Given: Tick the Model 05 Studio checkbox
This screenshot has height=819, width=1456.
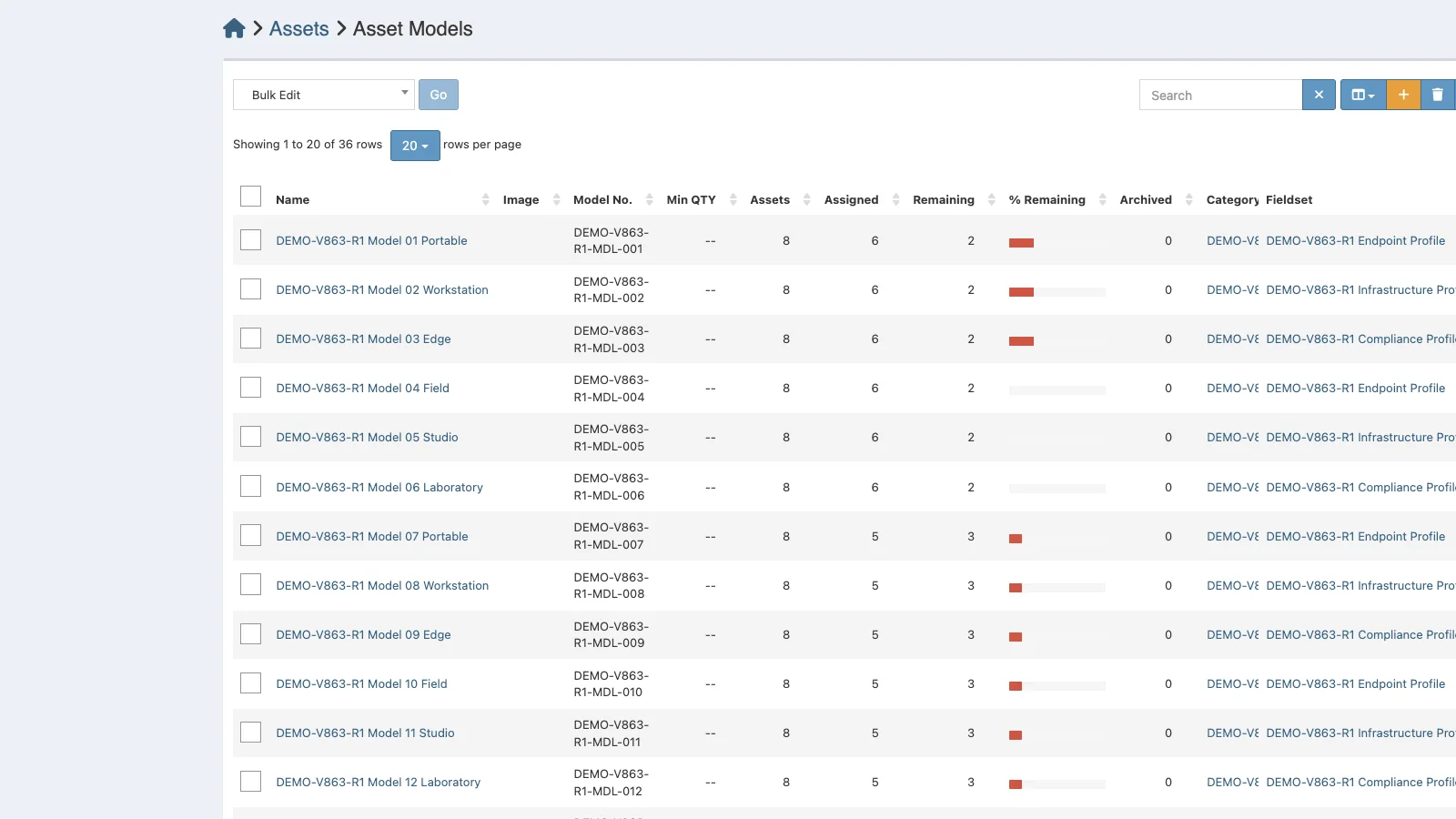Looking at the screenshot, I should [x=250, y=436].
